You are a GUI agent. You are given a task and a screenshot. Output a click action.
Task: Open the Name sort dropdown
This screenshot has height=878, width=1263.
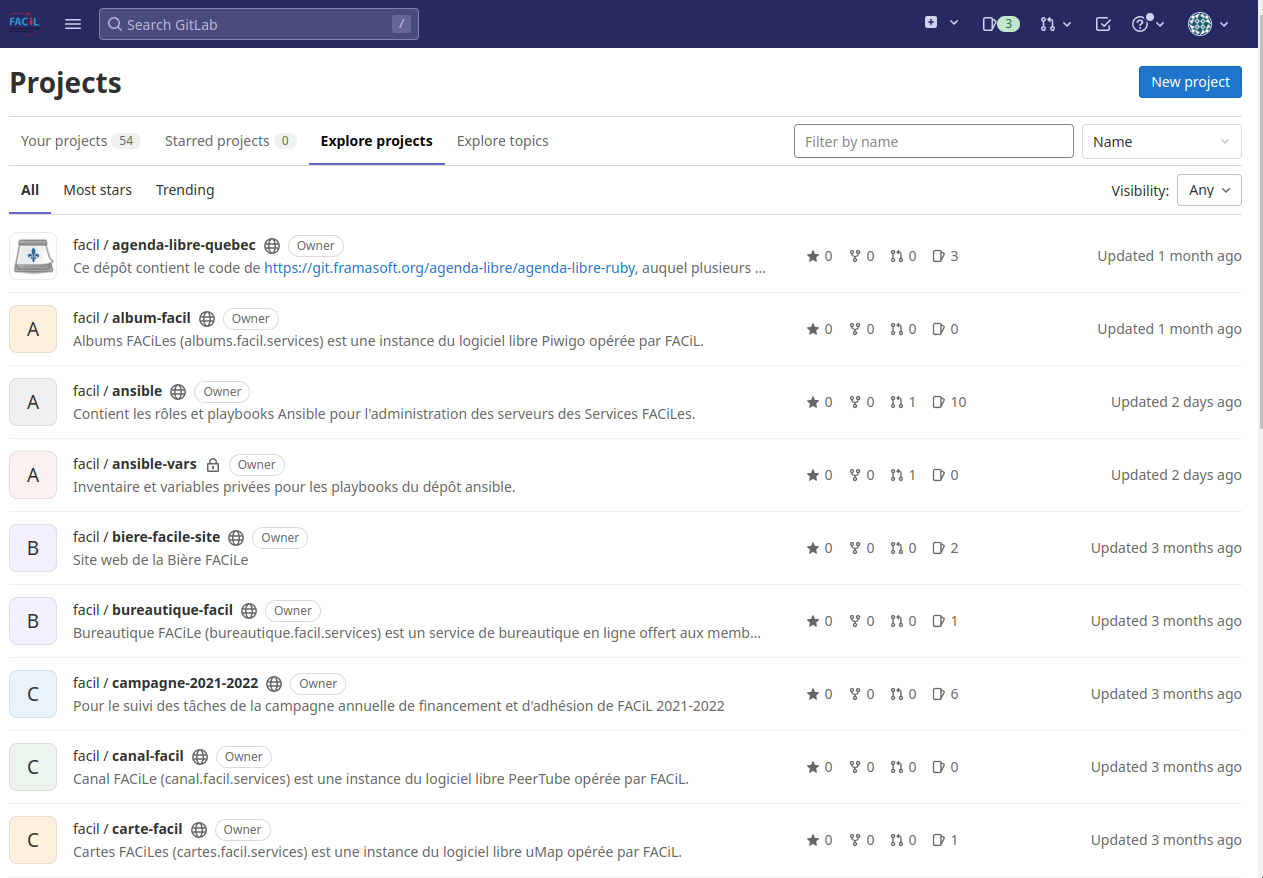point(1162,141)
